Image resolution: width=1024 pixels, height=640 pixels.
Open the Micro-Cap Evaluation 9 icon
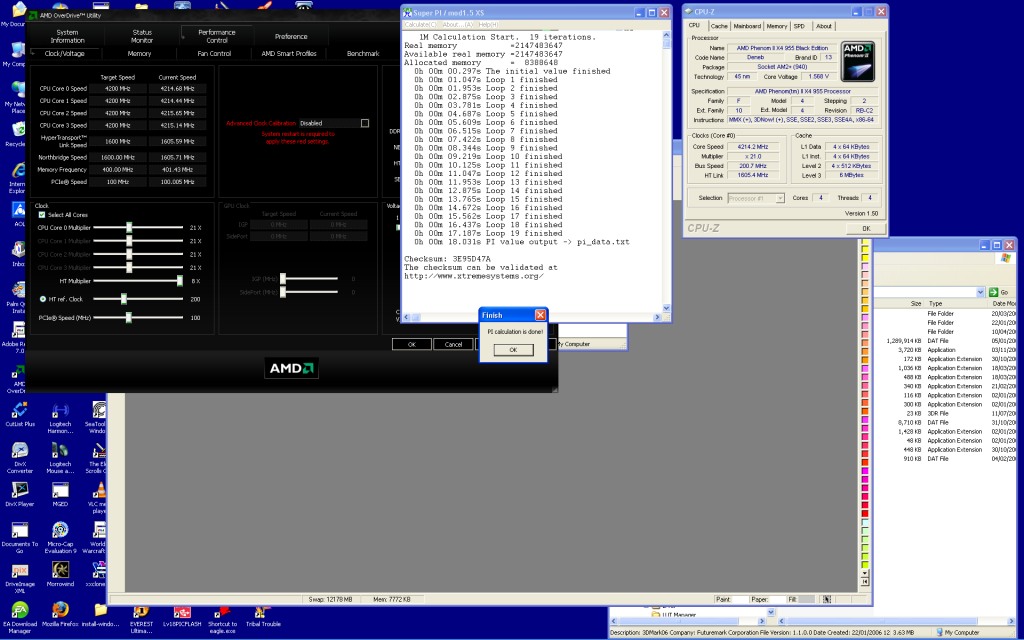(60, 531)
